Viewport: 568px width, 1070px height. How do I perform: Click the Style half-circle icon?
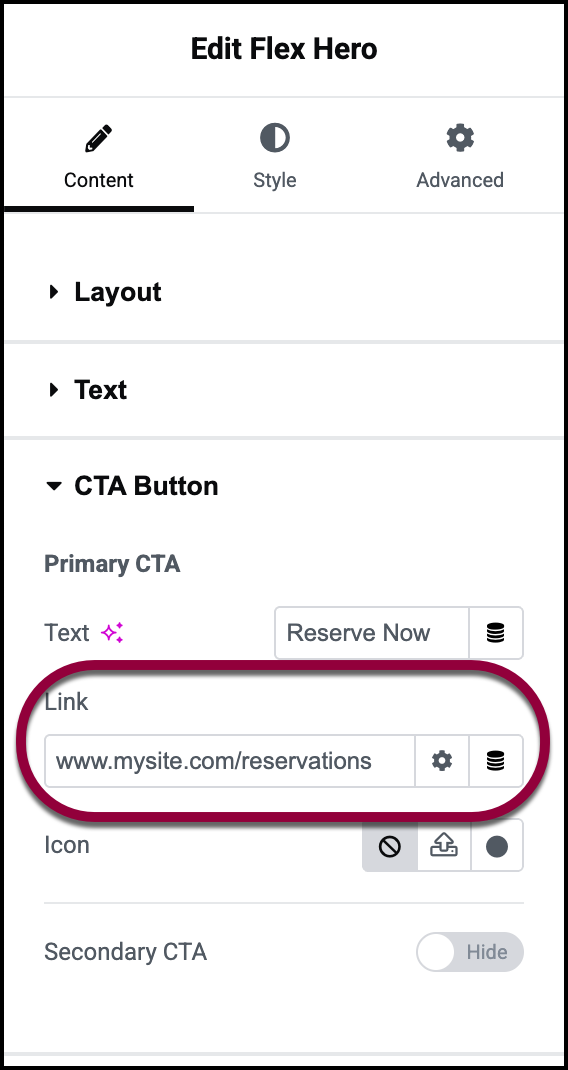[x=274, y=138]
